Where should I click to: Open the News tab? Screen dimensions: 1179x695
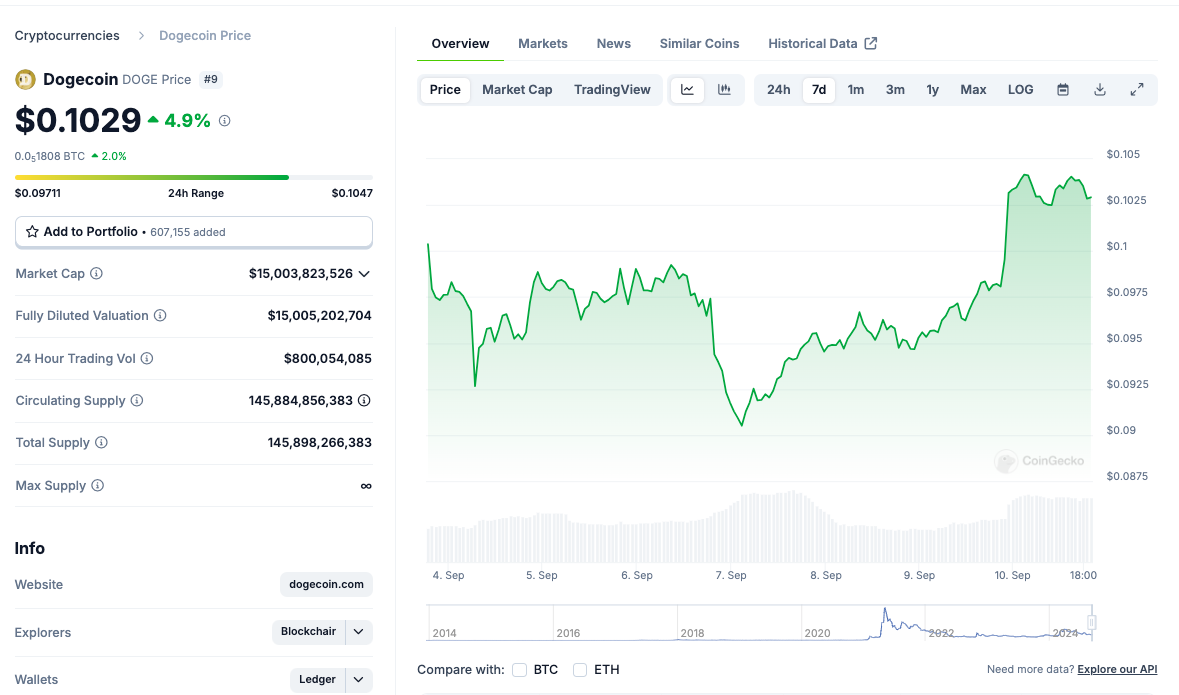614,44
